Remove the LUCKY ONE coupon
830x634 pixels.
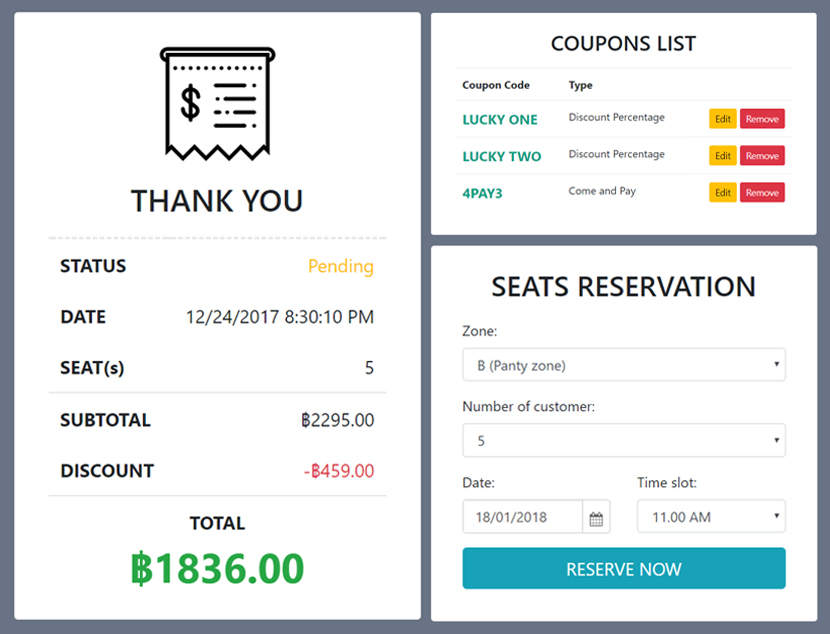click(x=762, y=118)
